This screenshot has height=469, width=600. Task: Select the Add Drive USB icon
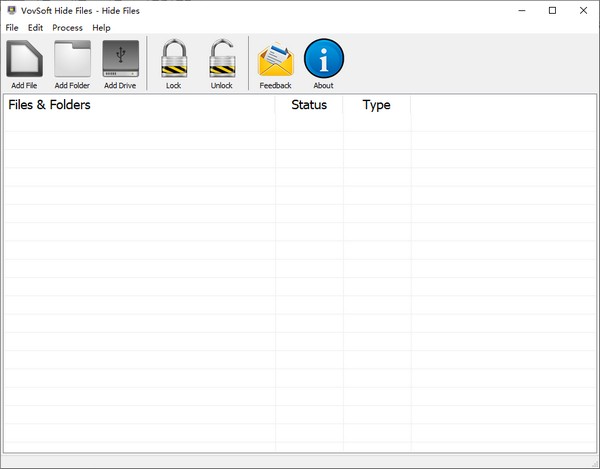click(x=120, y=59)
